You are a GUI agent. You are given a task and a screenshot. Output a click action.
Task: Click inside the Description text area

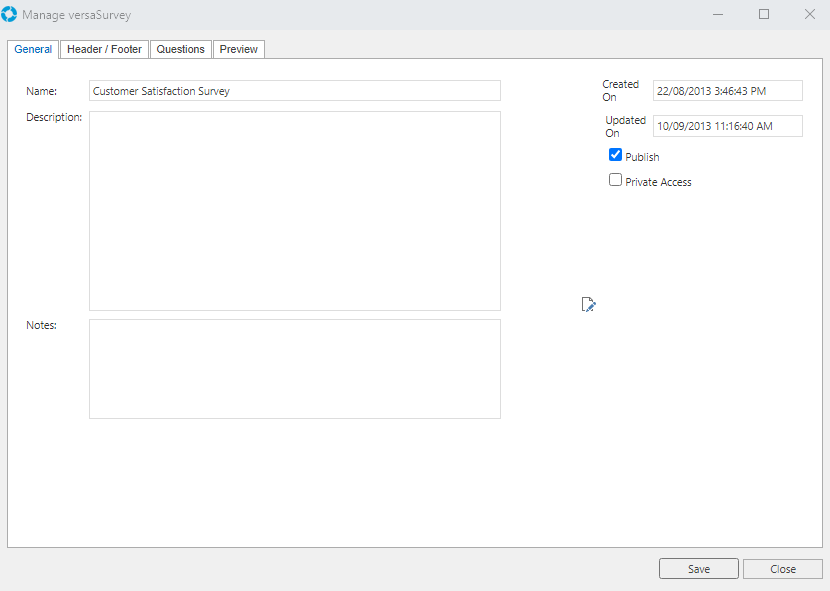click(x=294, y=211)
